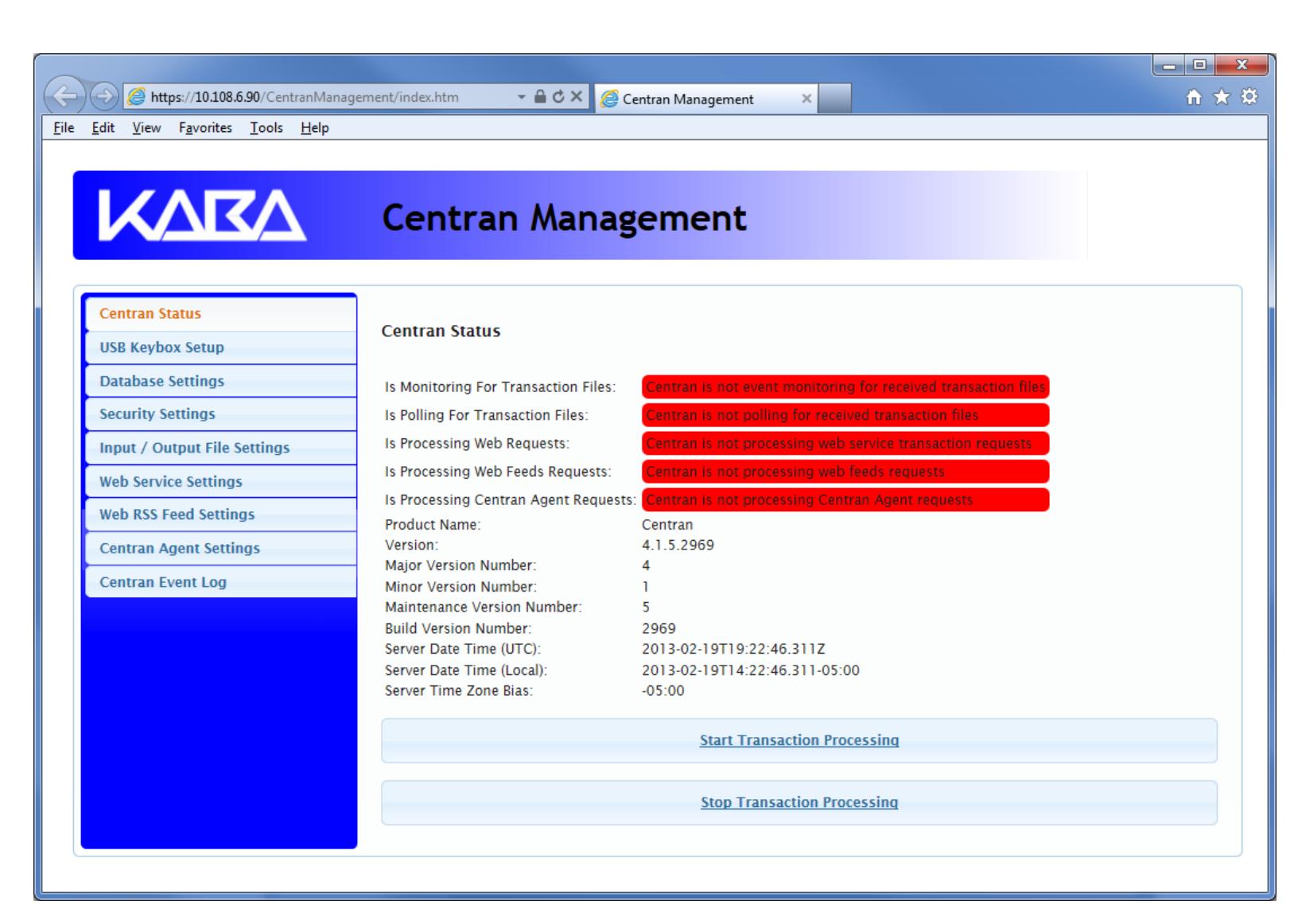This screenshot has width=1298, height=924.
Task: Click the UTC server date time value
Action: point(733,649)
